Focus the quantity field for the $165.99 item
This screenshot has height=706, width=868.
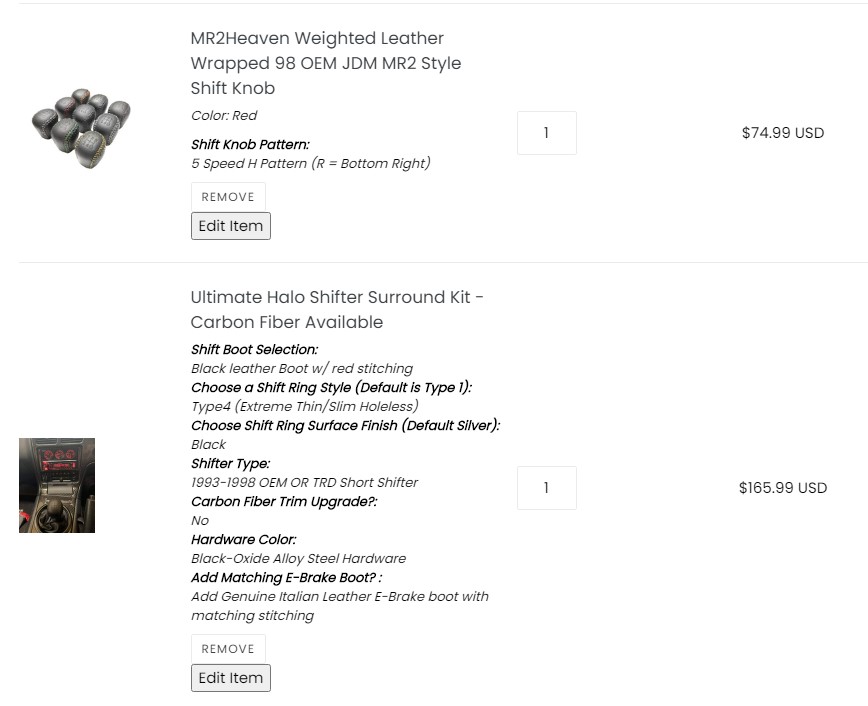click(546, 488)
